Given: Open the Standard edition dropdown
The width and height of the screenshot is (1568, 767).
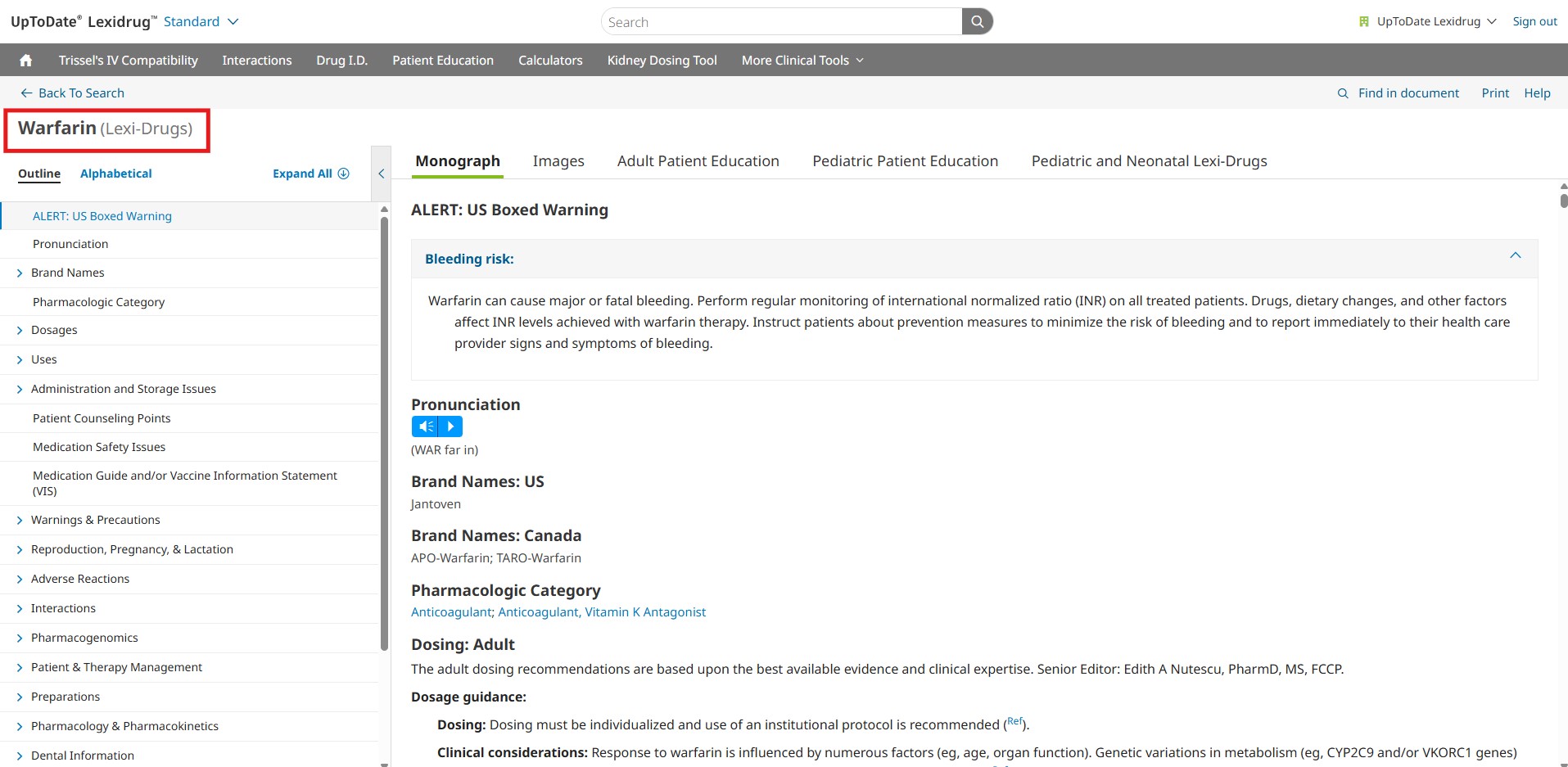Looking at the screenshot, I should pos(201,22).
